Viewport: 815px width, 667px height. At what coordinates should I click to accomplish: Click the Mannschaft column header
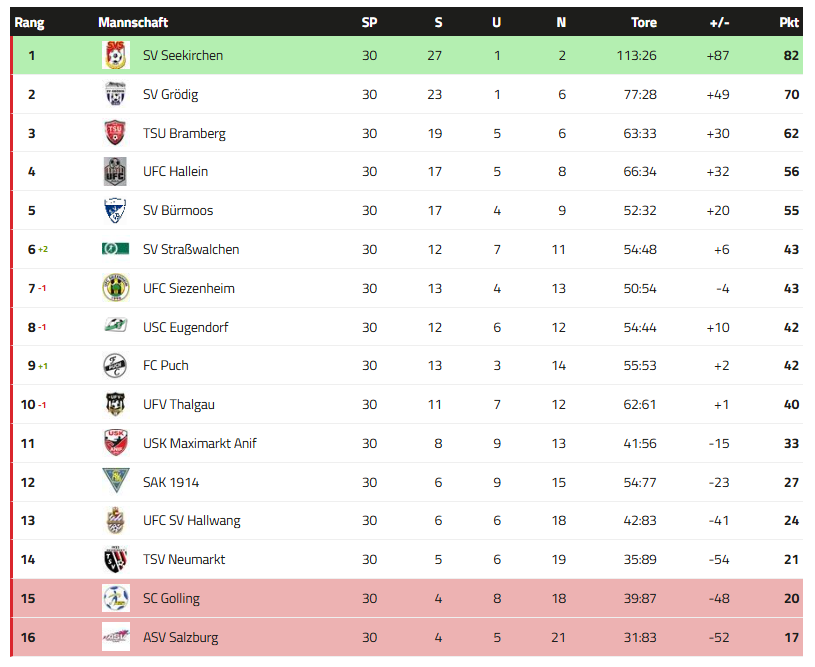coord(133,22)
